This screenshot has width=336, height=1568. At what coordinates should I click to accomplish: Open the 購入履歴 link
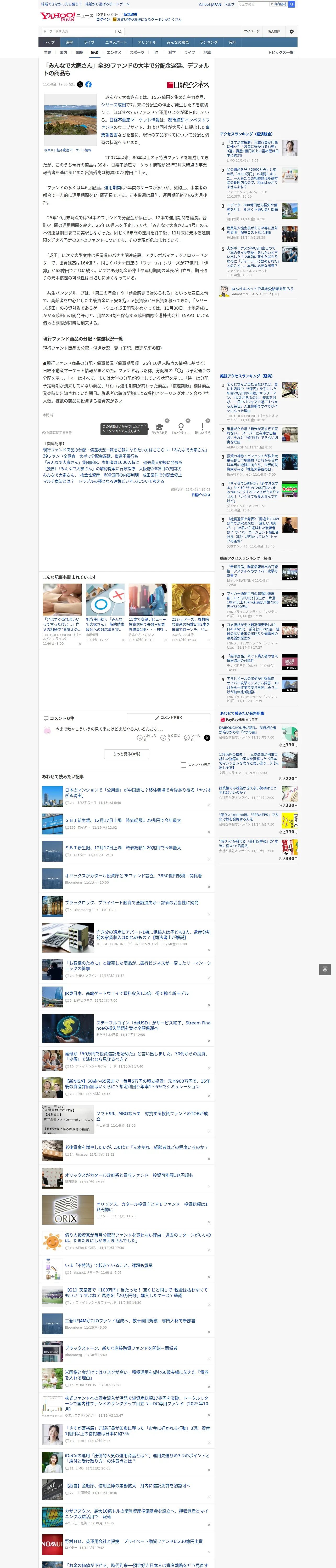tap(274, 32)
